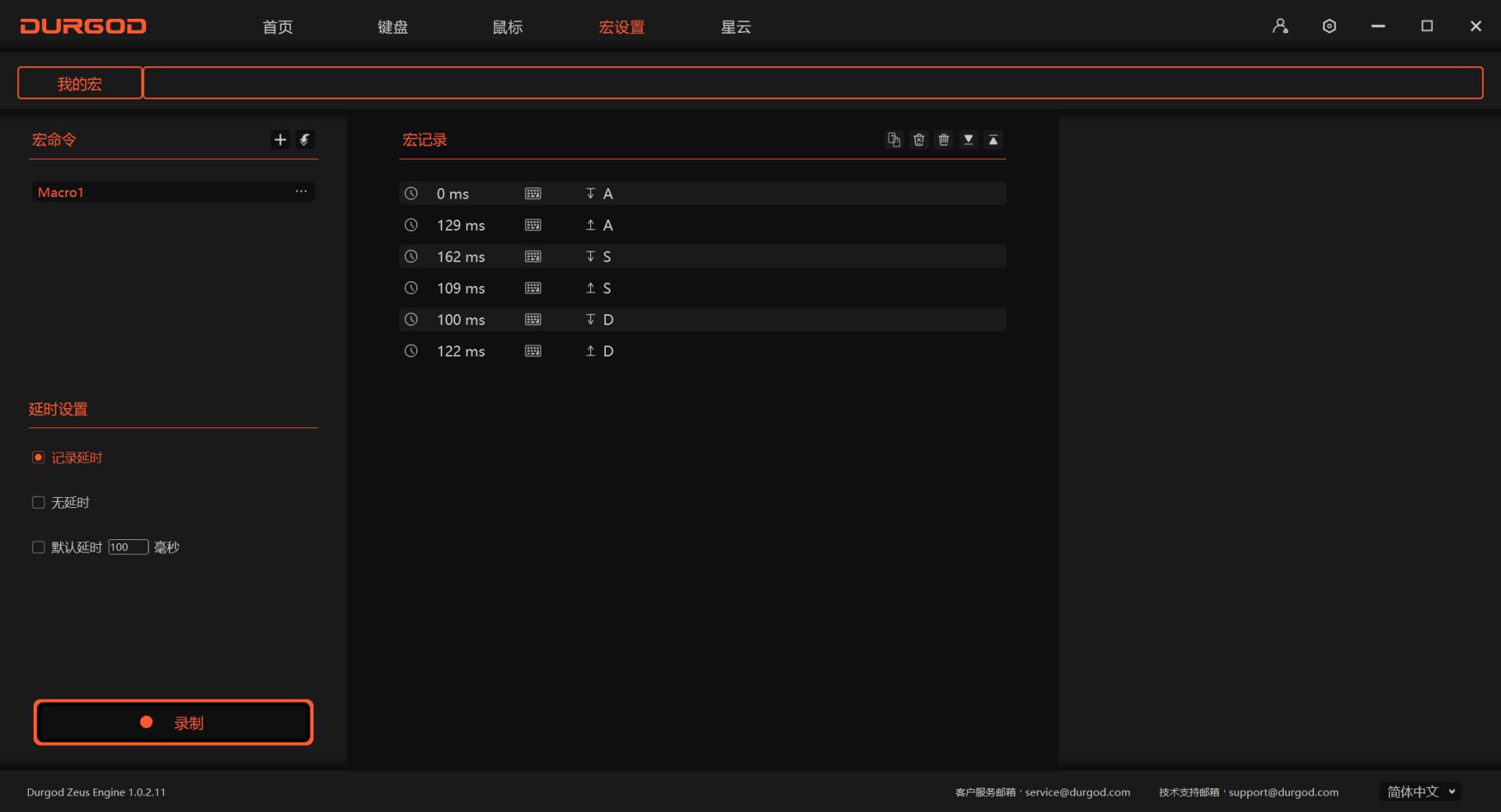The width and height of the screenshot is (1501, 812).
Task: Click the default delay milliseconds input field
Action: point(128,547)
